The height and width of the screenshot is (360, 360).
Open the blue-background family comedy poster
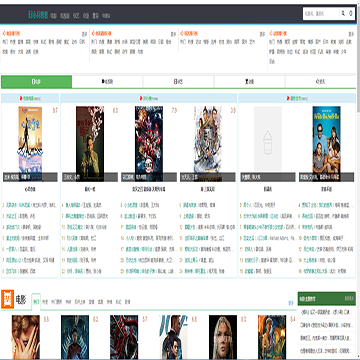326,144
